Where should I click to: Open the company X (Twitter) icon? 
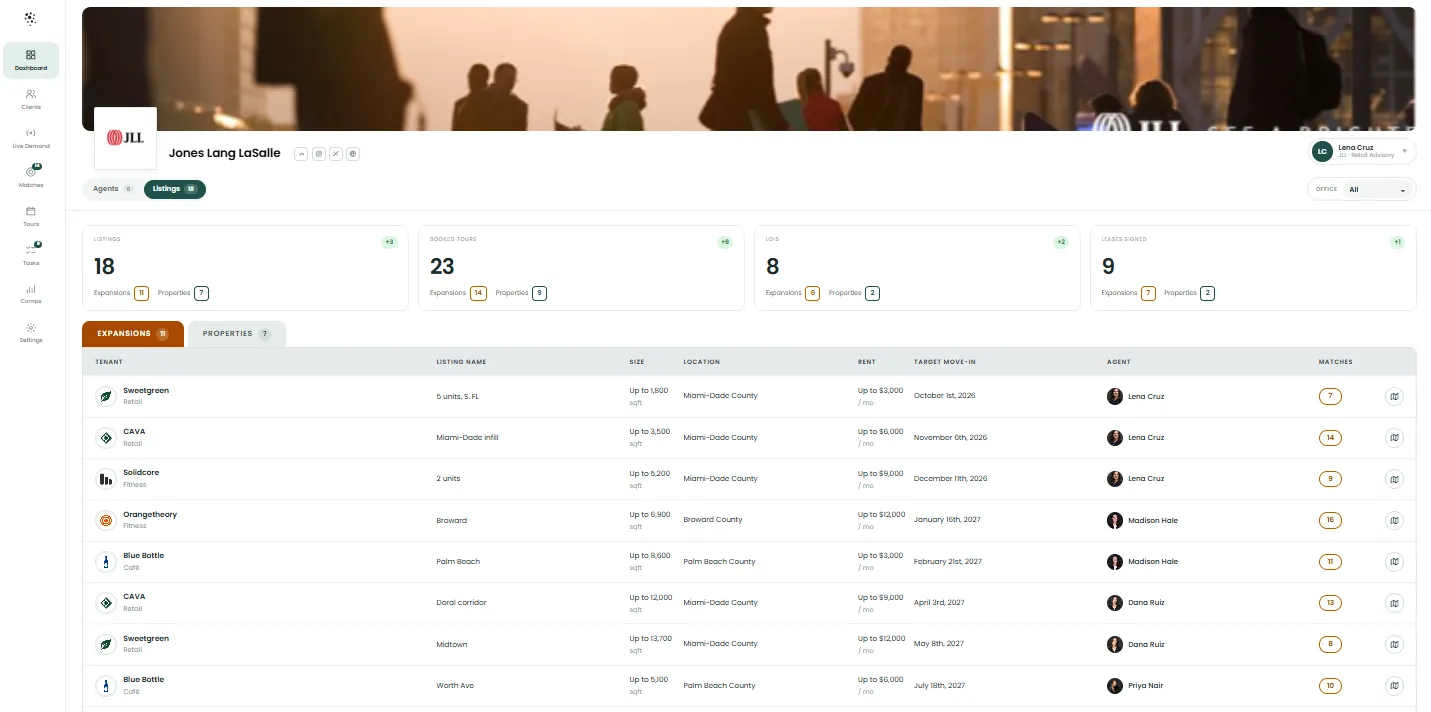click(x=336, y=154)
